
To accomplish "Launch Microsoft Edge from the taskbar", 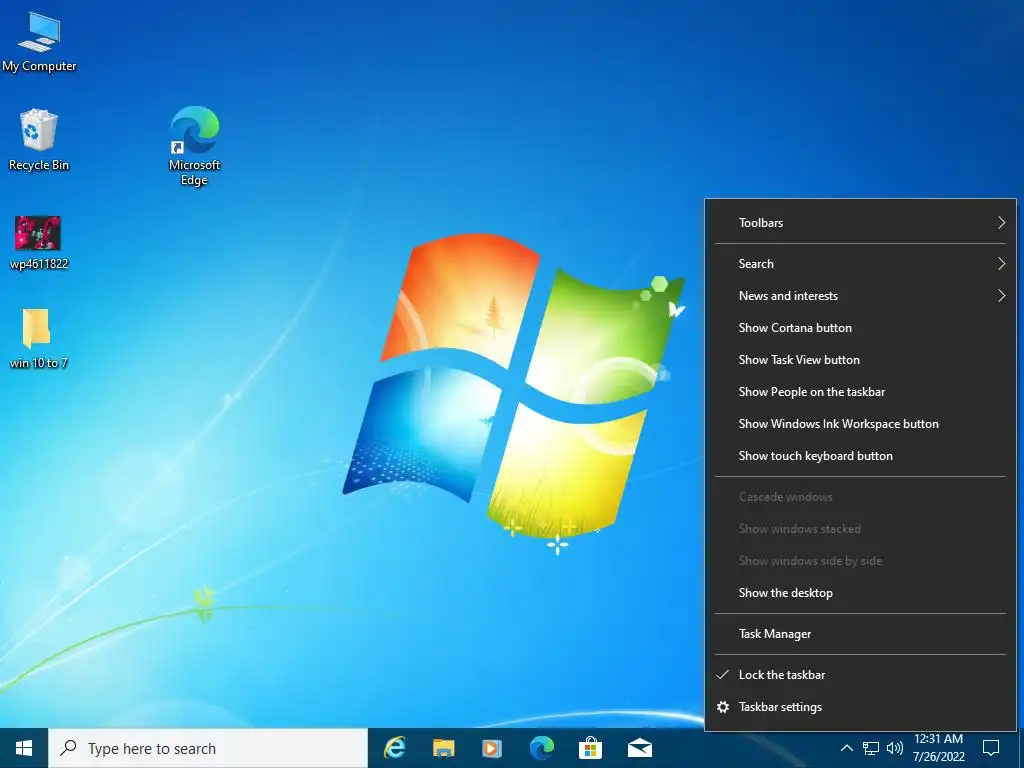I will [x=541, y=748].
